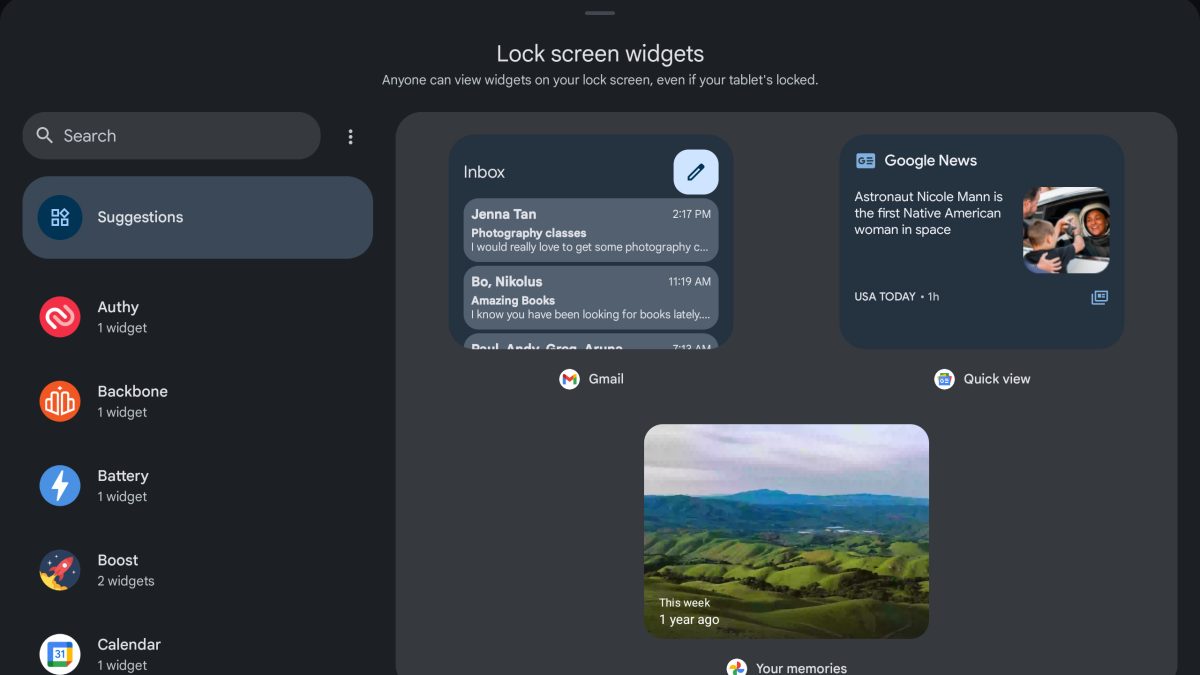This screenshot has height=675, width=1200.
Task: Click the blue Battery lightning icon
Action: tap(60, 486)
